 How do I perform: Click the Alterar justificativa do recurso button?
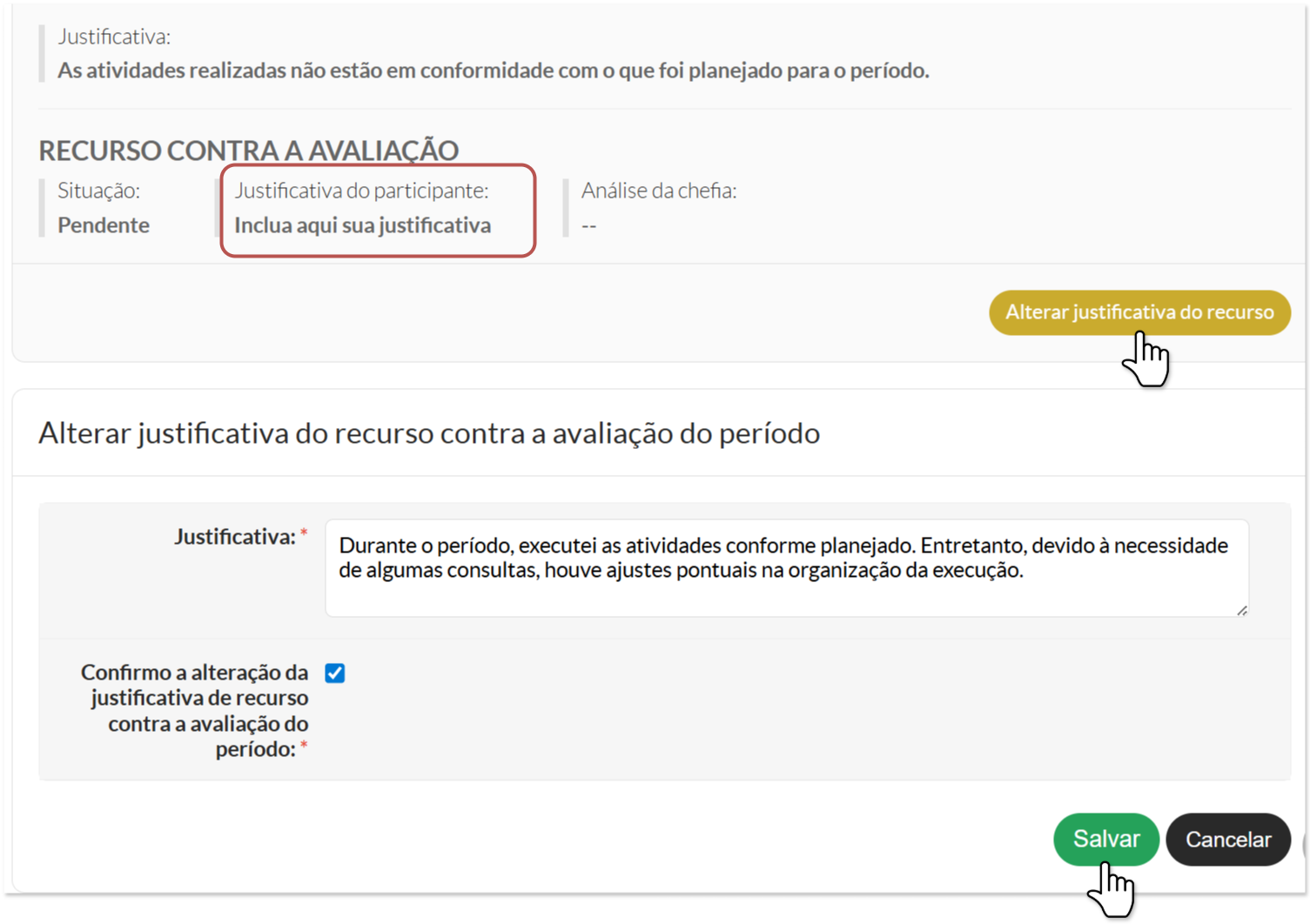[x=1139, y=312]
